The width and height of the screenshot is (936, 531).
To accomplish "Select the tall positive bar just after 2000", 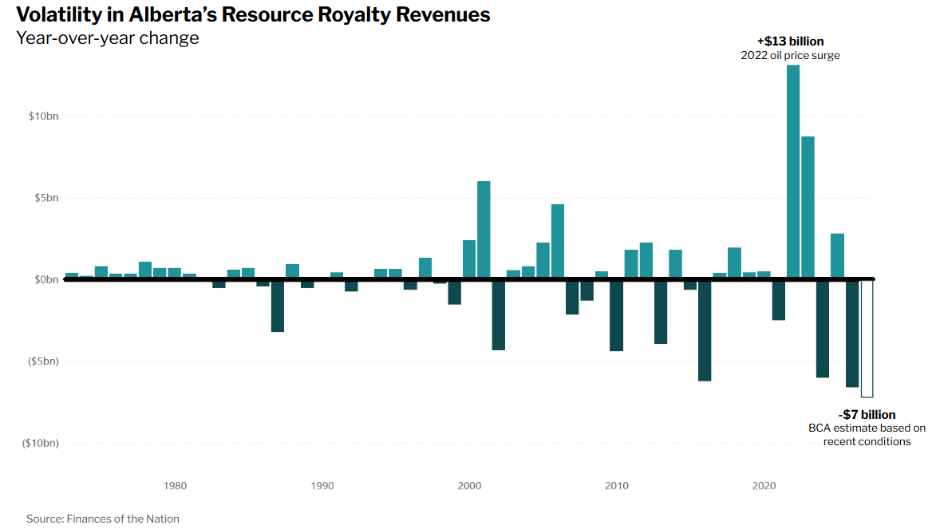I will coord(484,229).
